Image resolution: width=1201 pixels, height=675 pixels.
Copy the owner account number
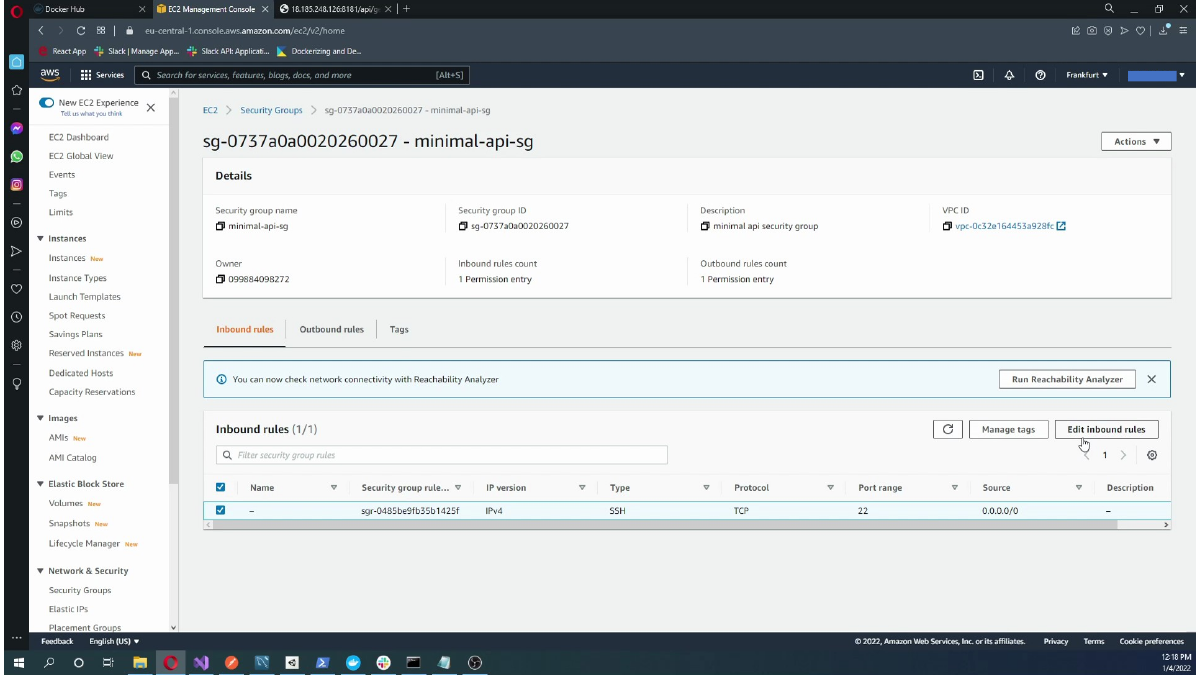point(220,279)
